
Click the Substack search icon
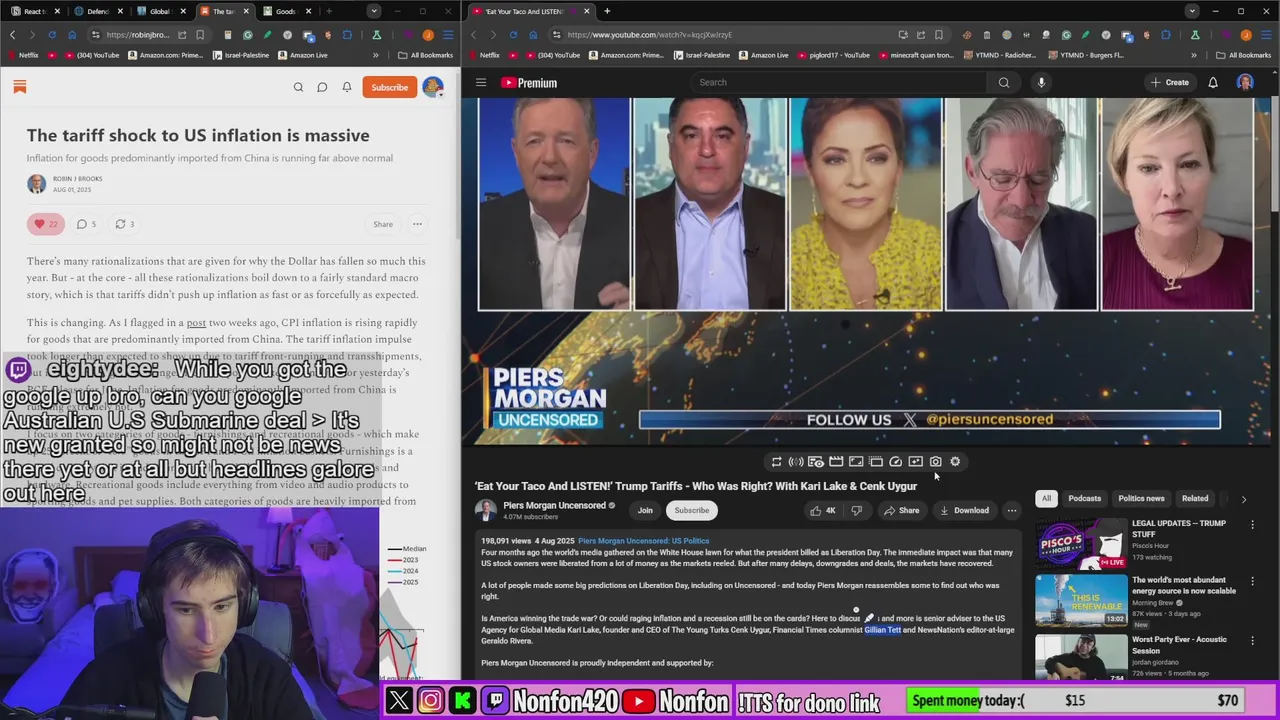pos(298,87)
